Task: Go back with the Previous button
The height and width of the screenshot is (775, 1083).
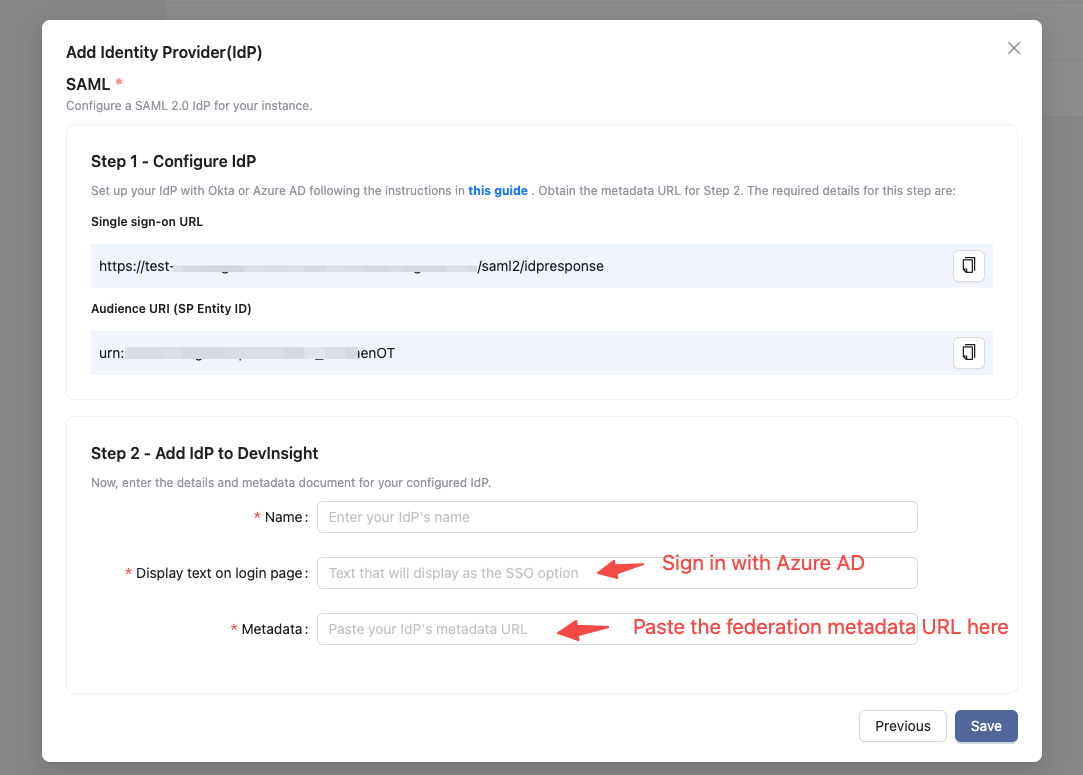Action: click(902, 726)
